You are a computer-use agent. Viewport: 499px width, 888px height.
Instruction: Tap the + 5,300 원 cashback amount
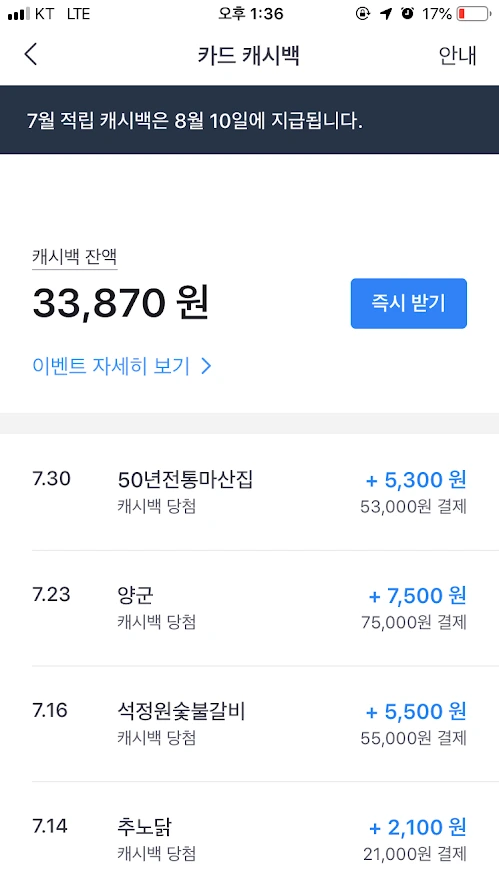(x=416, y=480)
